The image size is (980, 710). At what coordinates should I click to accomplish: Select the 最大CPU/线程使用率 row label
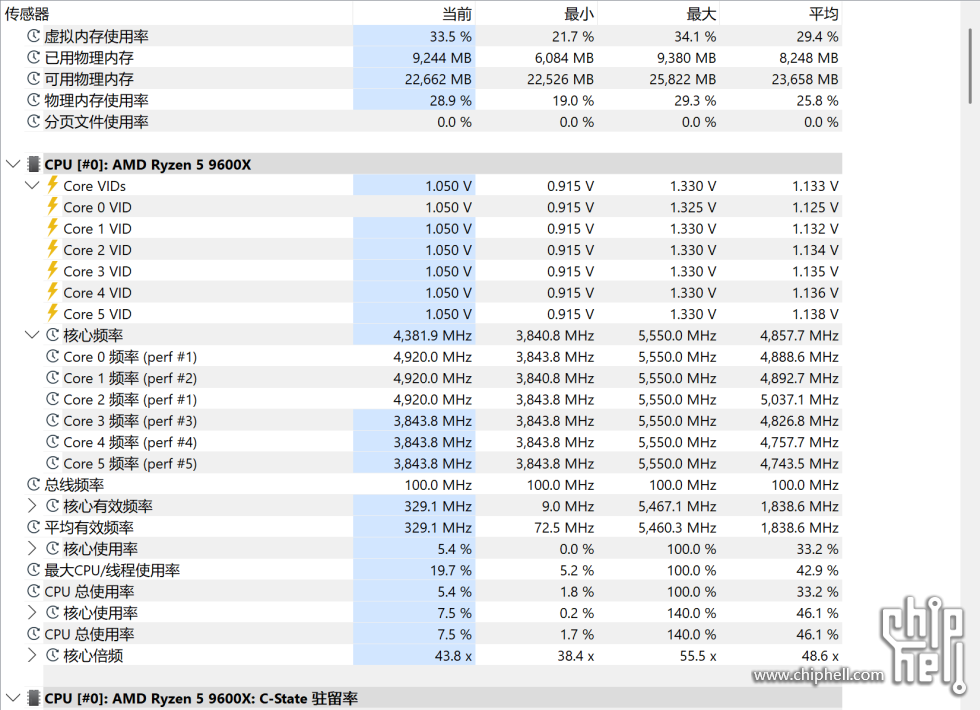(112, 570)
